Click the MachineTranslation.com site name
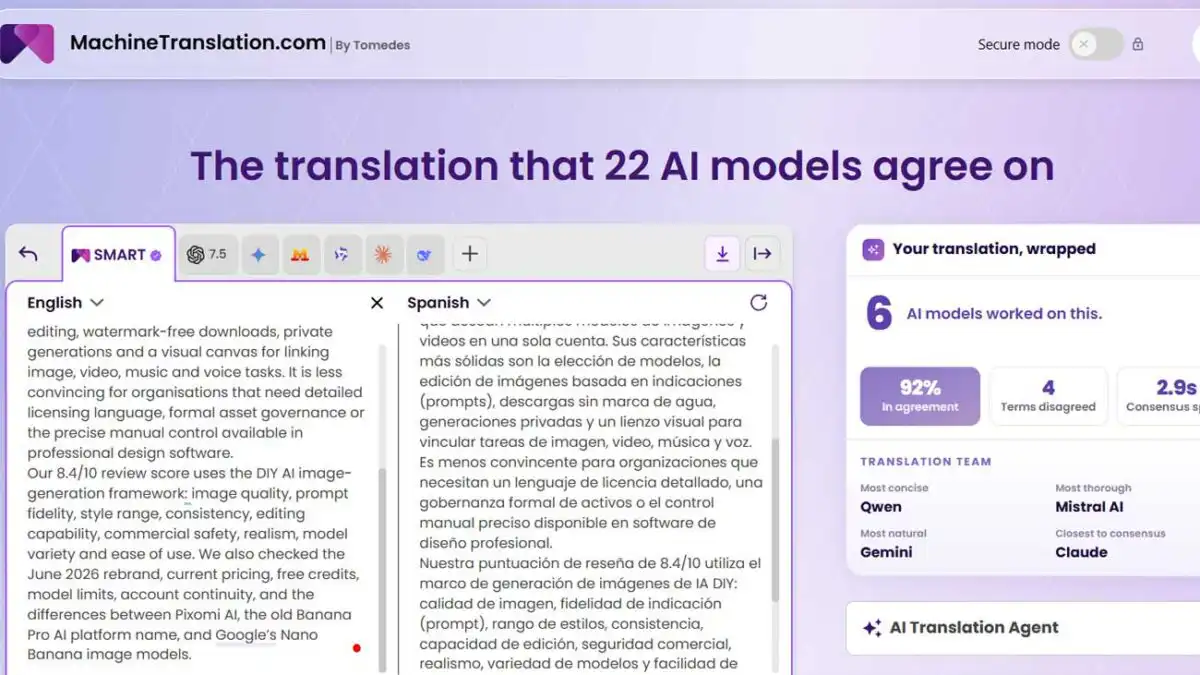This screenshot has height=675, width=1200. 198,43
